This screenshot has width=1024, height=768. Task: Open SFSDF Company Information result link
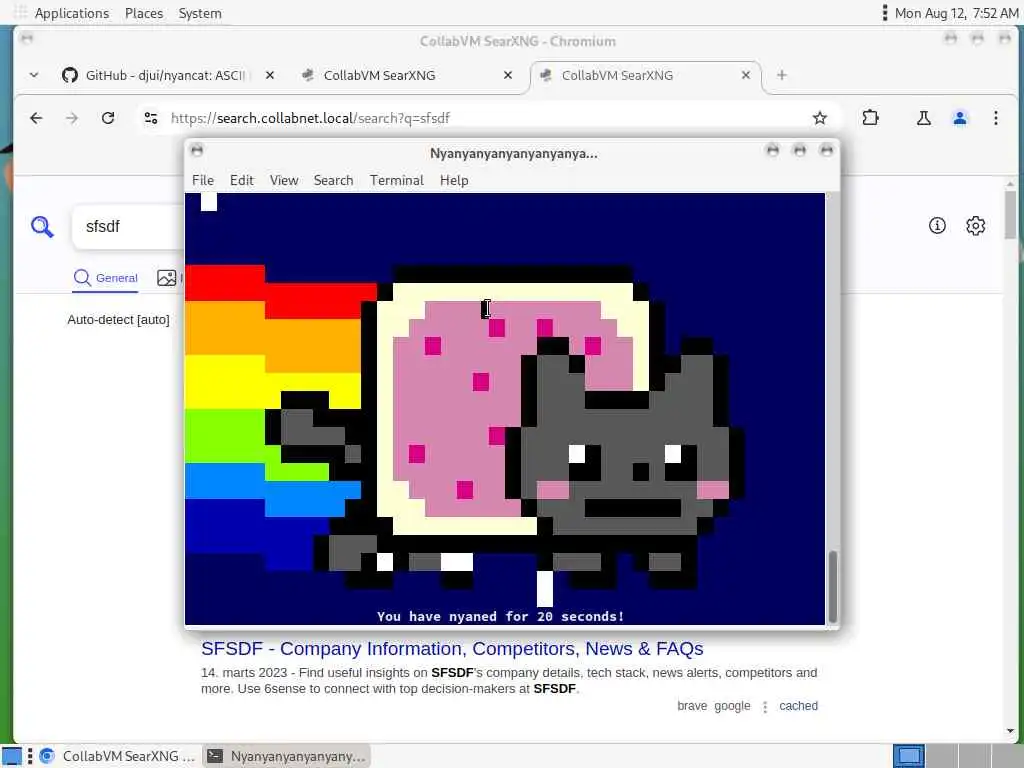pyautogui.click(x=452, y=648)
